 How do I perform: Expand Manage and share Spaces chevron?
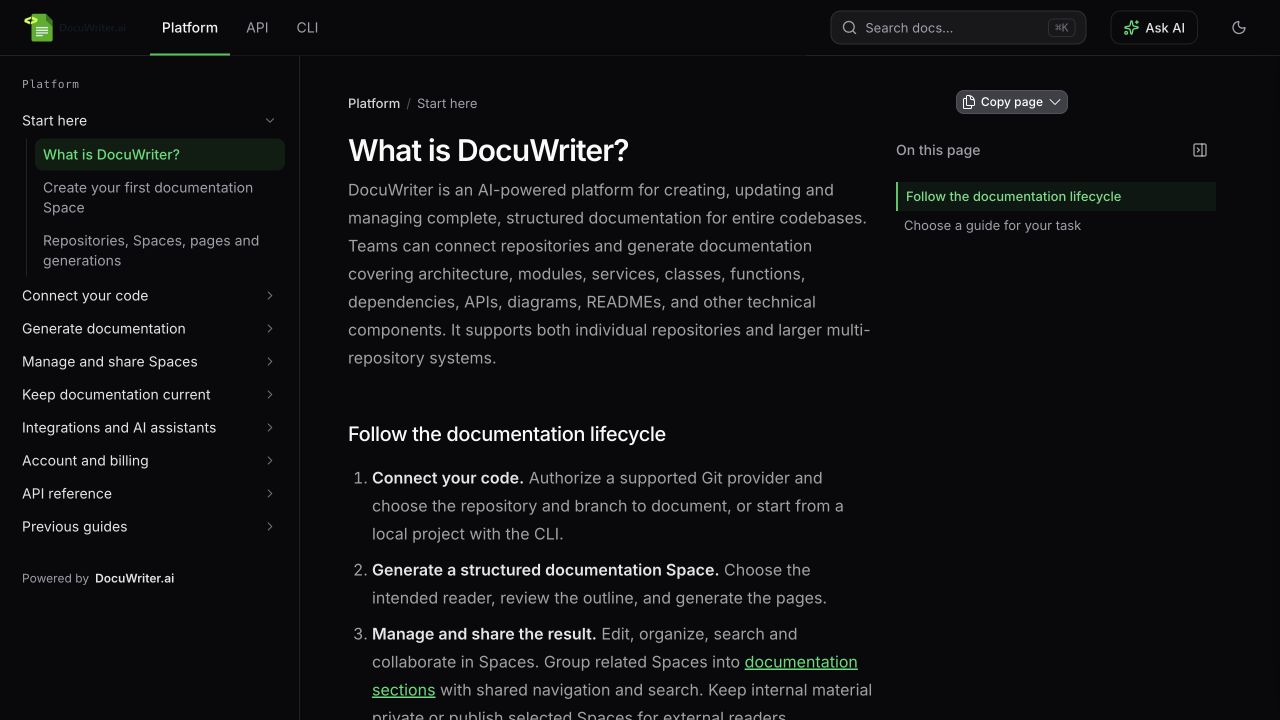[x=270, y=362]
